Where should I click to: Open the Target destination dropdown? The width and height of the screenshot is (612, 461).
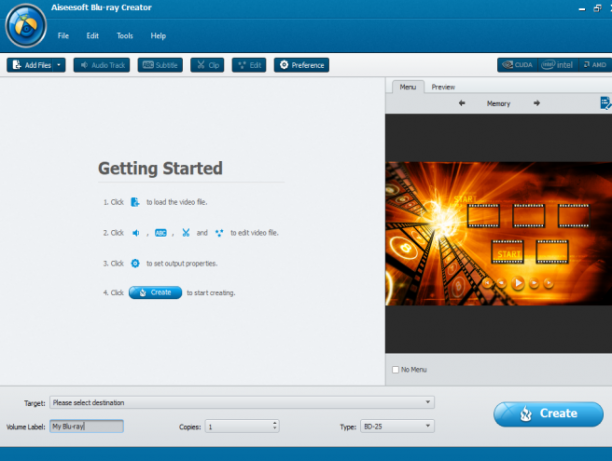(x=242, y=402)
